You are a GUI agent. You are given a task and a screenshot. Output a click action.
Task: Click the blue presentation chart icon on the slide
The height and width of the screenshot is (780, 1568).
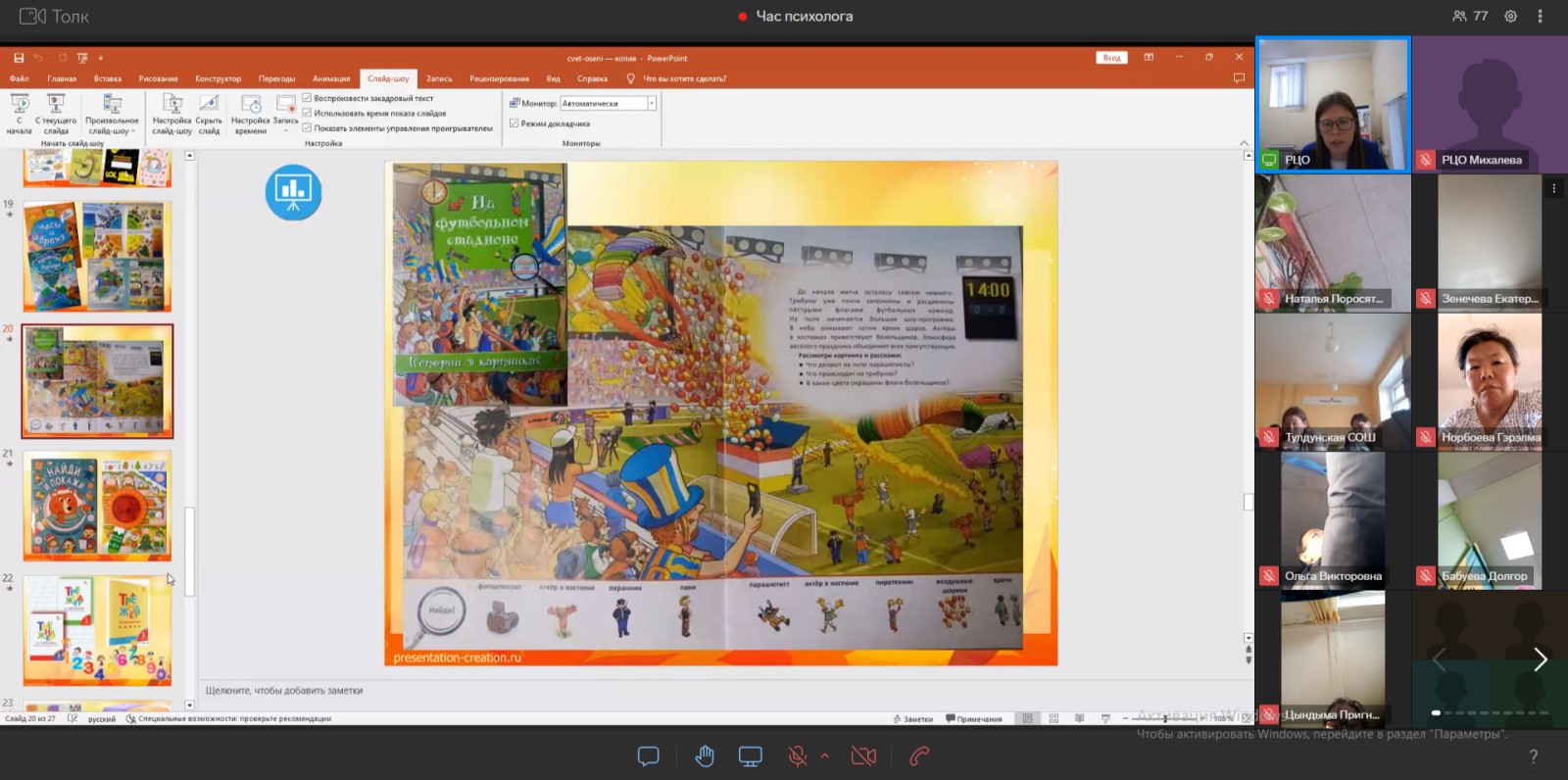tap(293, 192)
